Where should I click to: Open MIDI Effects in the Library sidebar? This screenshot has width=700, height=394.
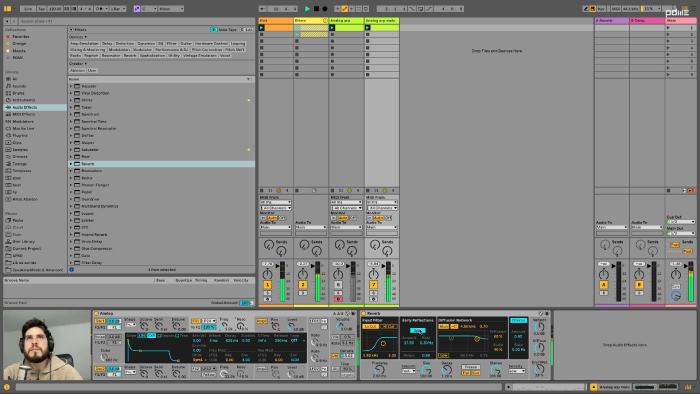point(24,115)
